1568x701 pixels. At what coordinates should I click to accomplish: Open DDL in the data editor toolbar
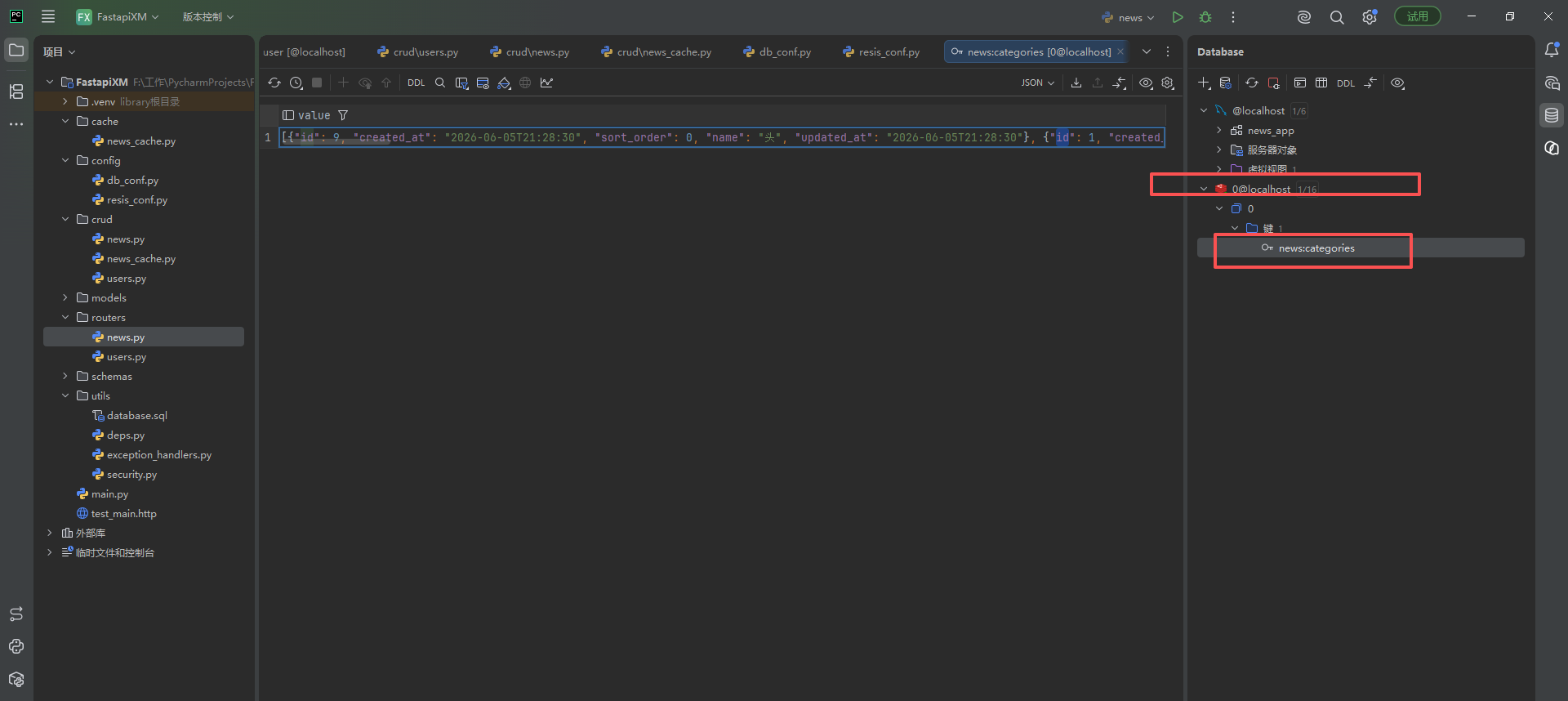tap(416, 83)
